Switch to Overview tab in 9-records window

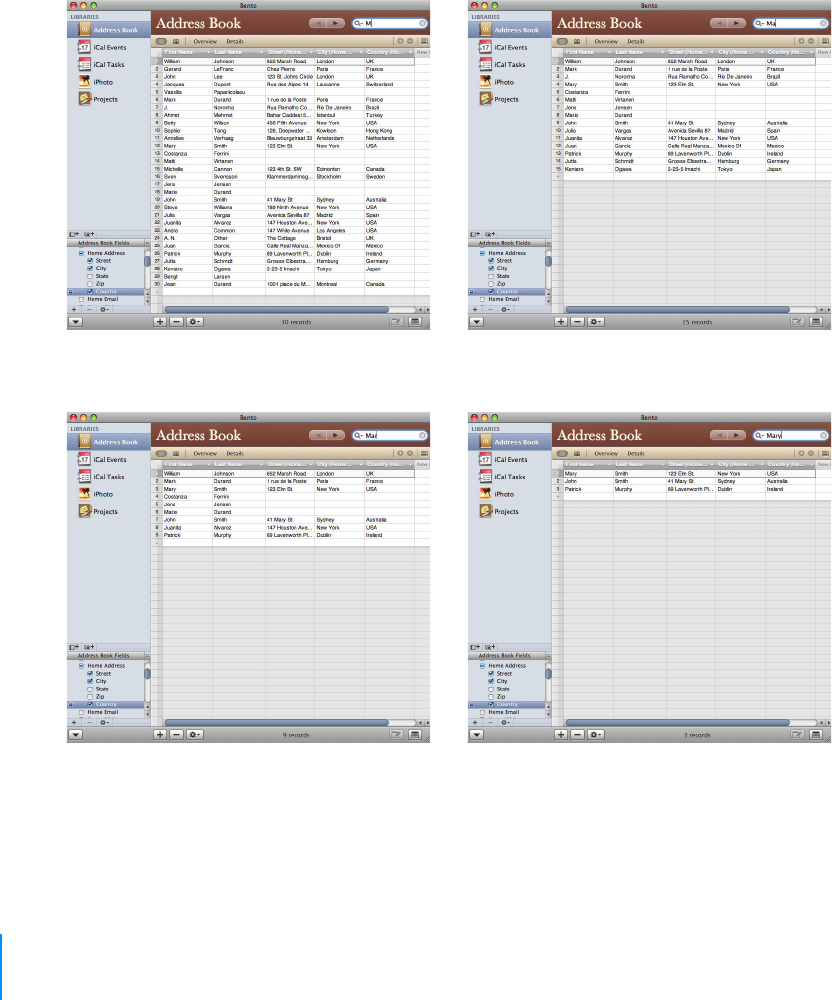205,453
